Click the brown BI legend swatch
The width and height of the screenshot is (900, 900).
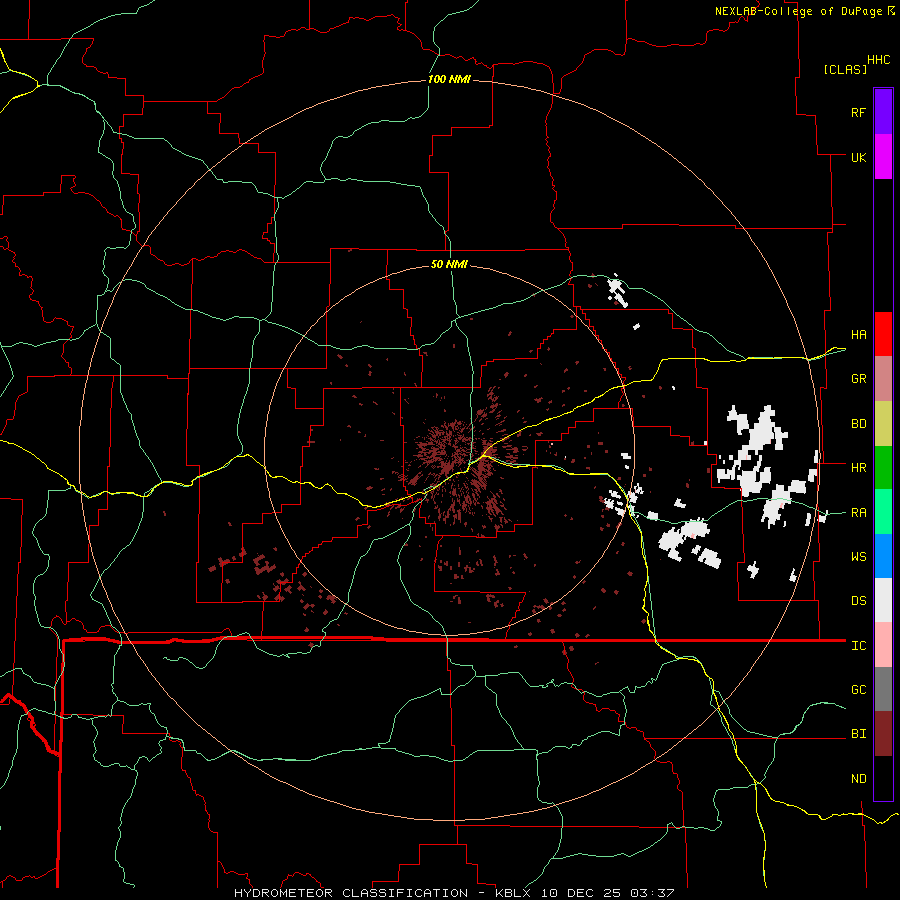click(883, 734)
